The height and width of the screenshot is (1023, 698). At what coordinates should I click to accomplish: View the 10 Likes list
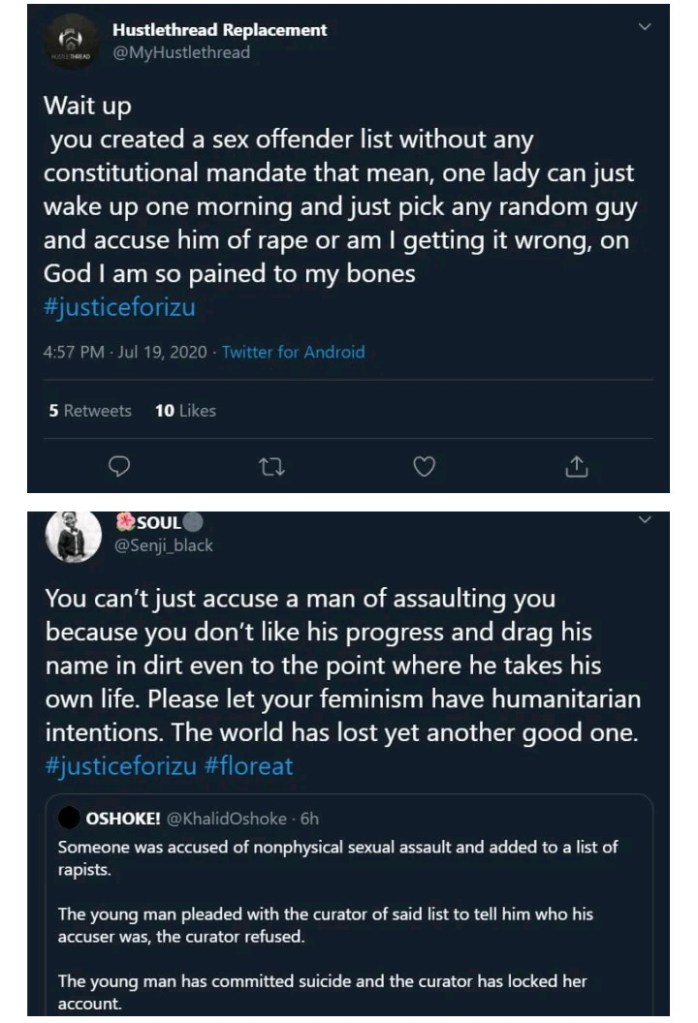click(185, 410)
